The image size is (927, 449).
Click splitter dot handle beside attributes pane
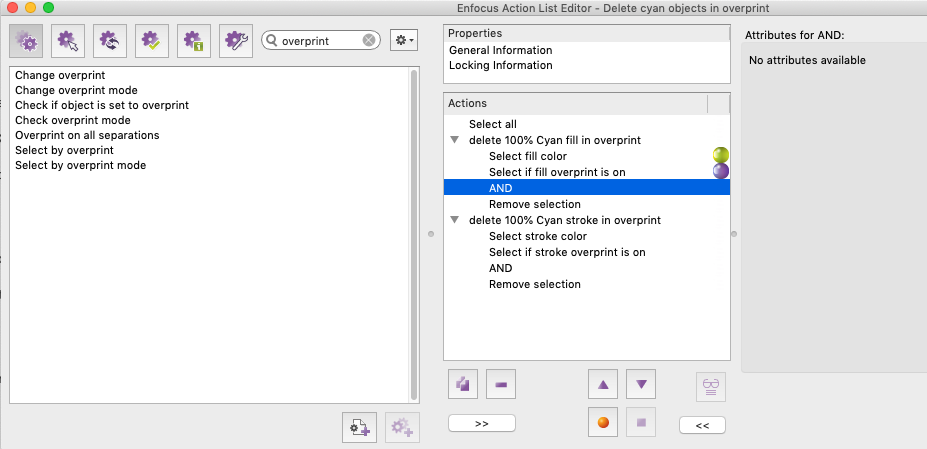734,234
